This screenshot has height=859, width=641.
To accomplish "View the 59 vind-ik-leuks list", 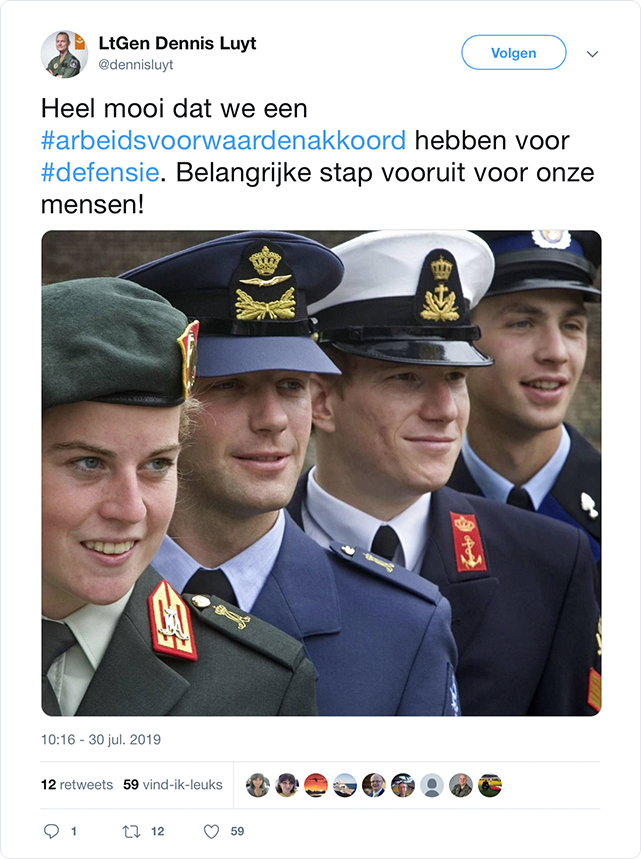I will pos(173,784).
